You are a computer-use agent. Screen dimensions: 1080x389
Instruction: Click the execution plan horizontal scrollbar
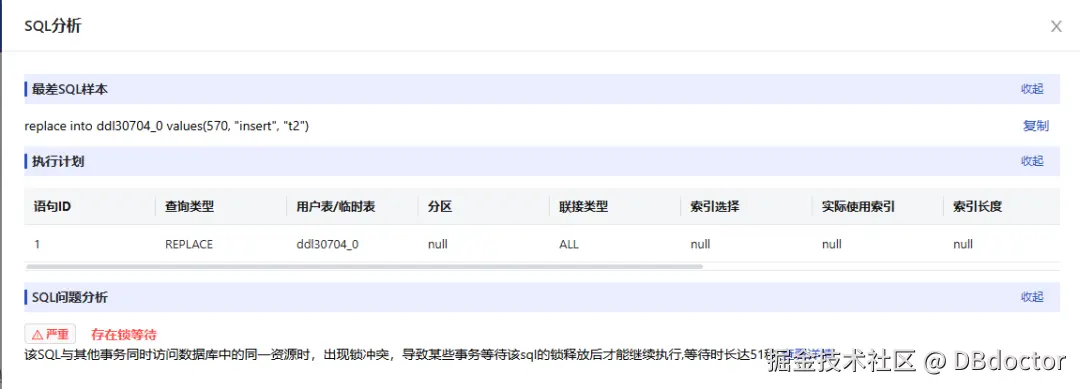pyautogui.click(x=364, y=266)
